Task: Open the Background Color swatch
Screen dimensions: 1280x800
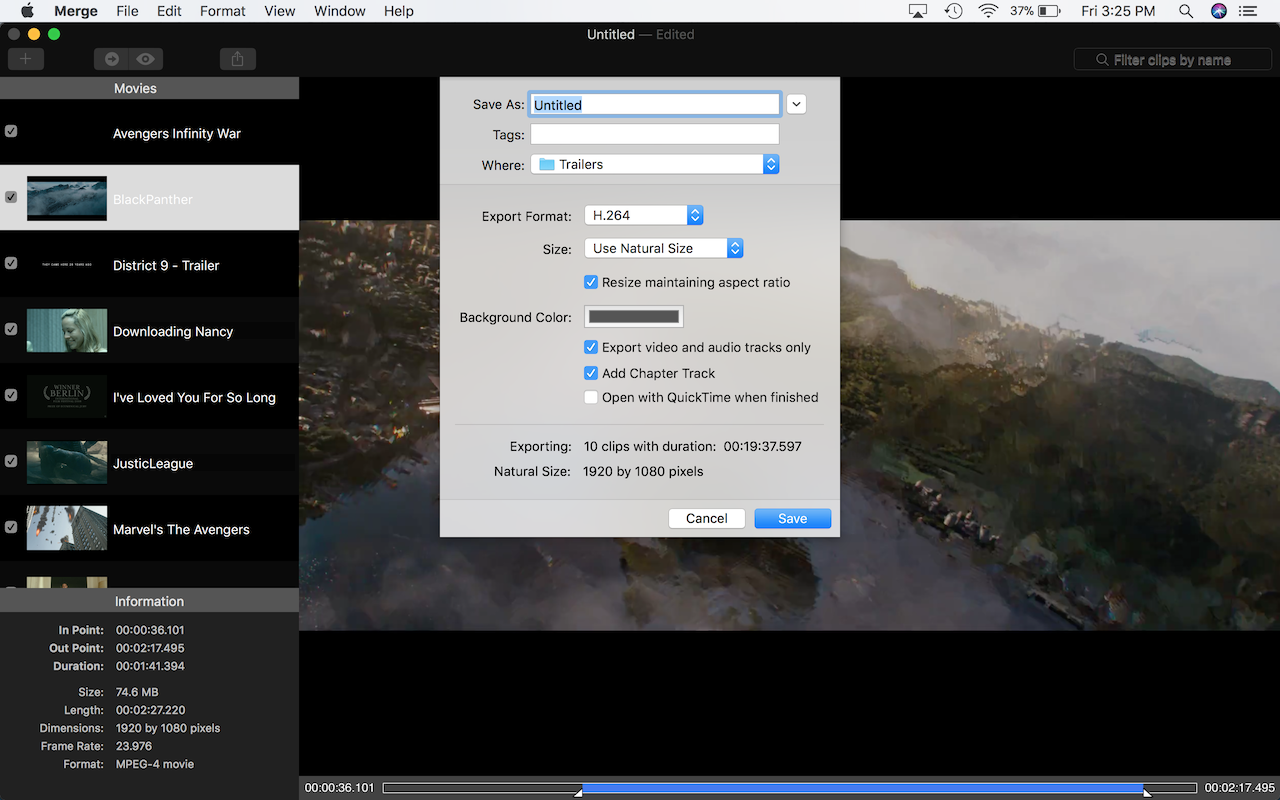Action: click(634, 317)
